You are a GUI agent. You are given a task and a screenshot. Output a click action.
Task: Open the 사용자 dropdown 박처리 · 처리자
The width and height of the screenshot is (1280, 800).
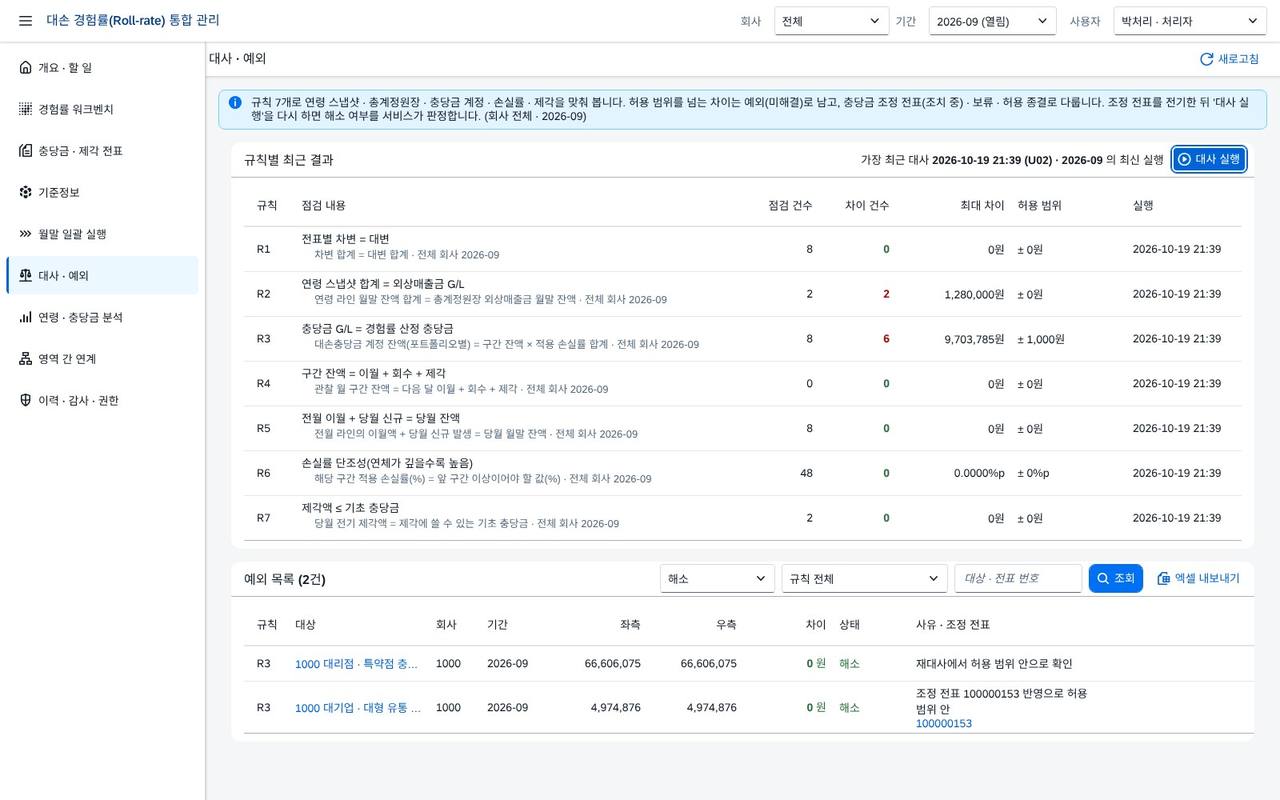tap(1190, 21)
